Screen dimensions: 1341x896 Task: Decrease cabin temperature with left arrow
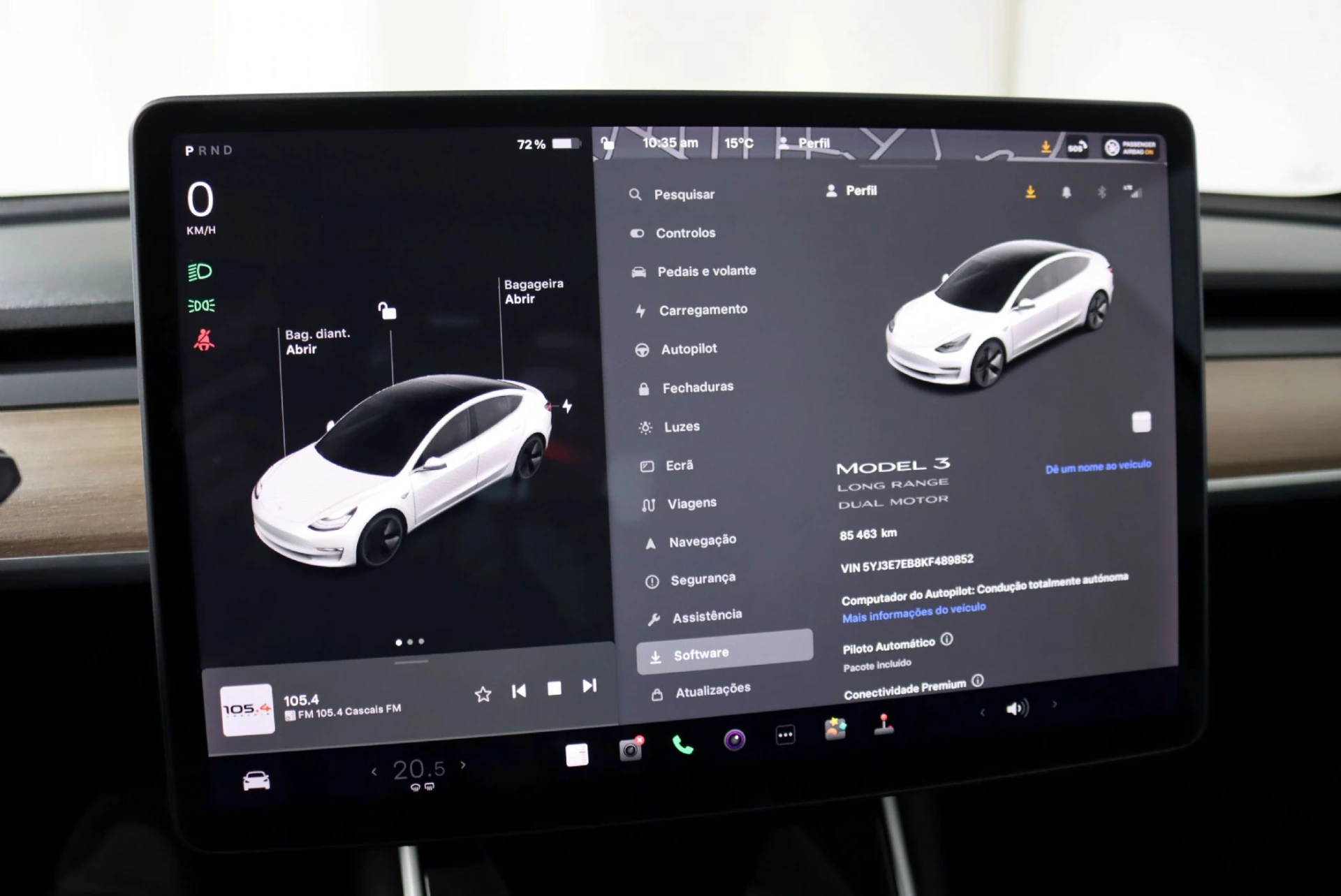[x=374, y=772]
